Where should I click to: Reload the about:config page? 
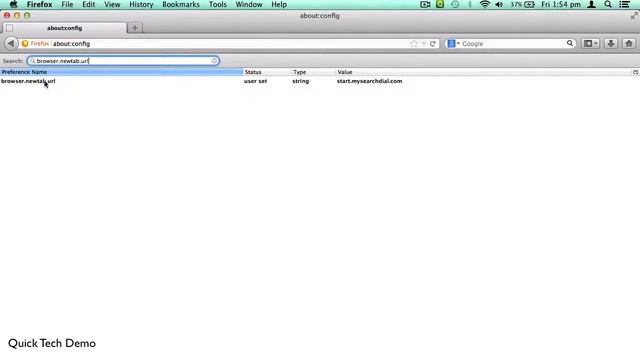pyautogui.click(x=433, y=44)
